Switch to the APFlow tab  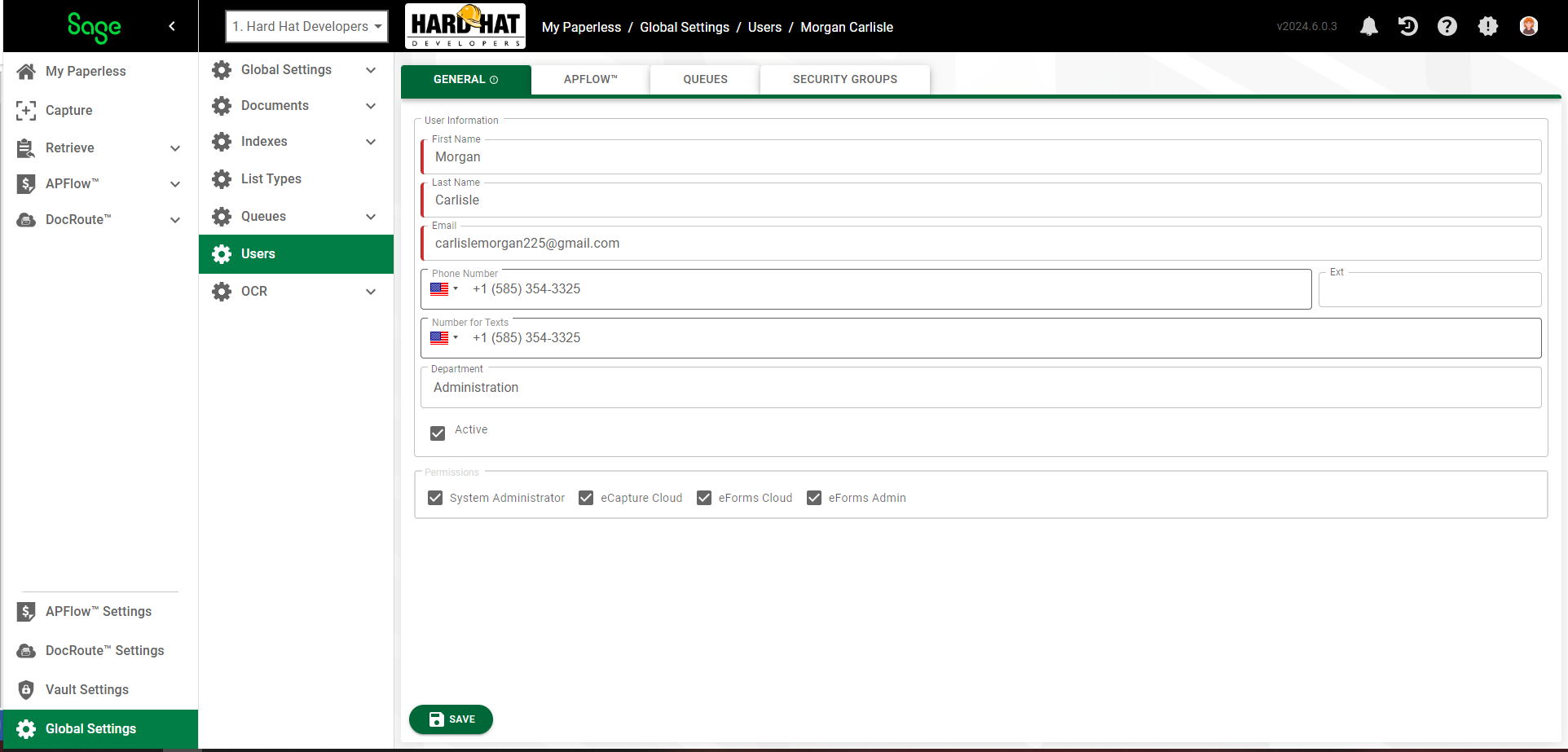[x=590, y=79]
